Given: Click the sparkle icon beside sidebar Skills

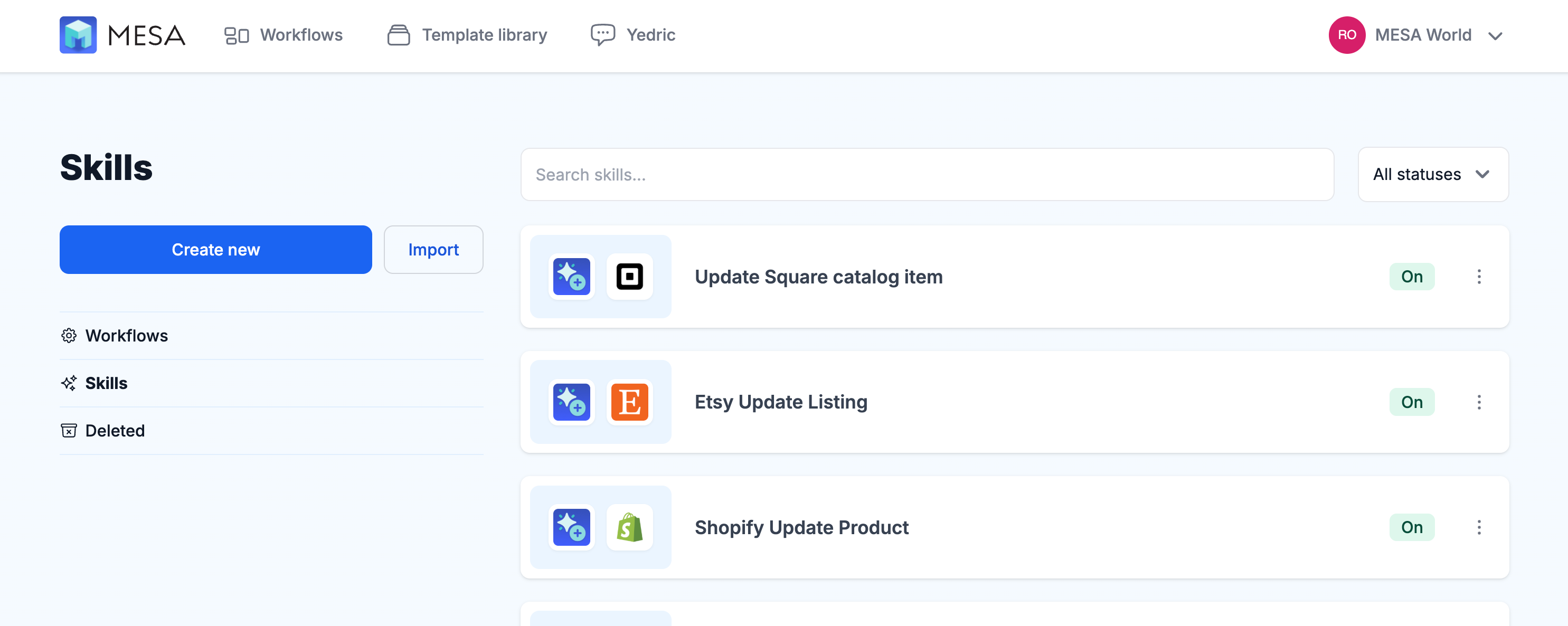Looking at the screenshot, I should pyautogui.click(x=69, y=383).
